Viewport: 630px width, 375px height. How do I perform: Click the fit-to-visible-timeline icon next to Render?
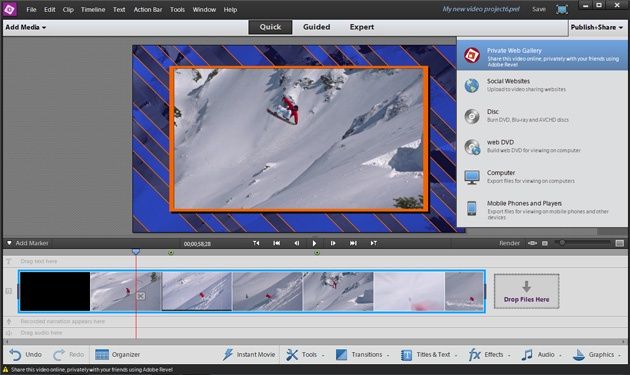coord(532,243)
